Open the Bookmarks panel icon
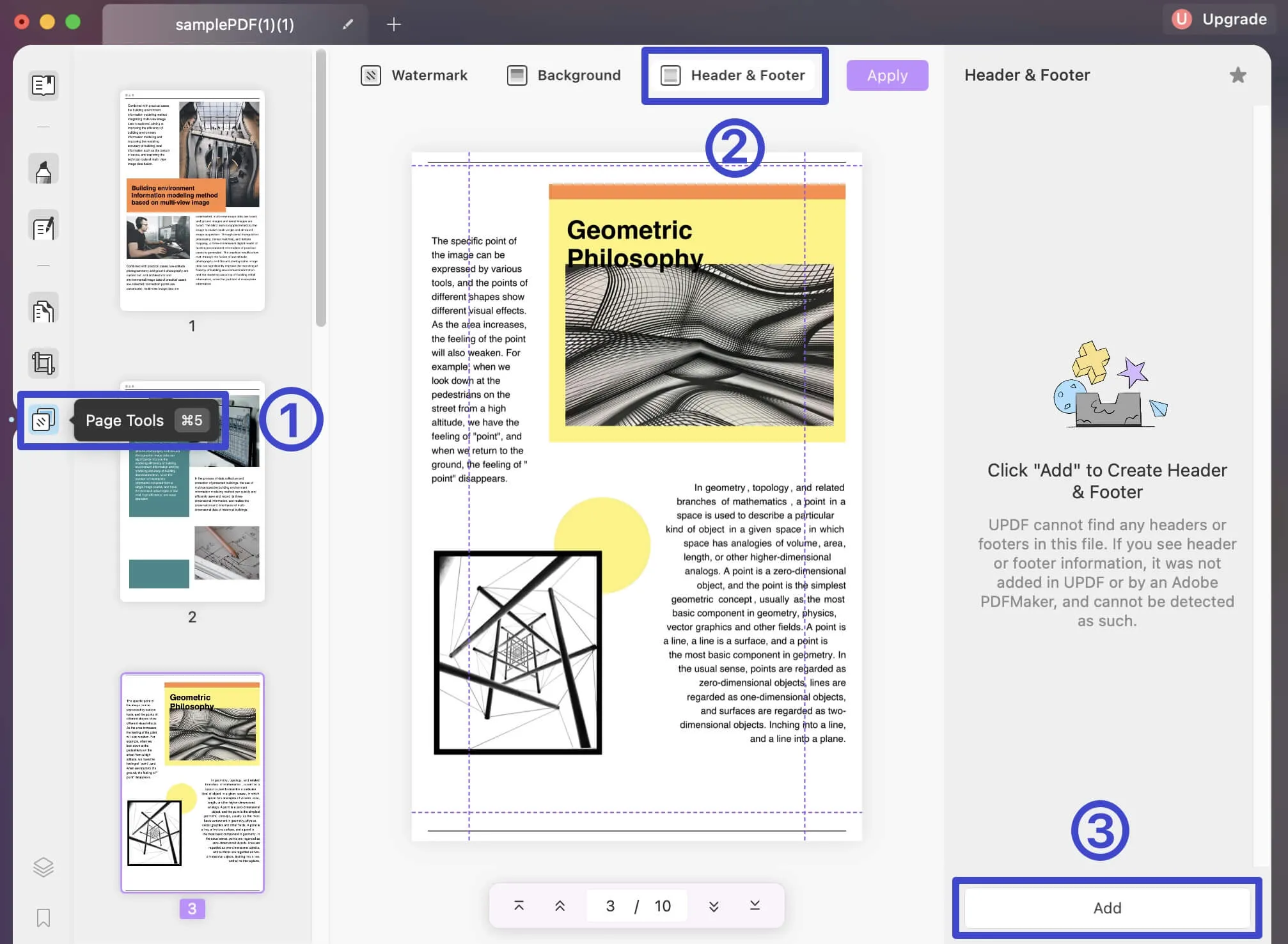The height and width of the screenshot is (944, 1288). pyautogui.click(x=43, y=918)
